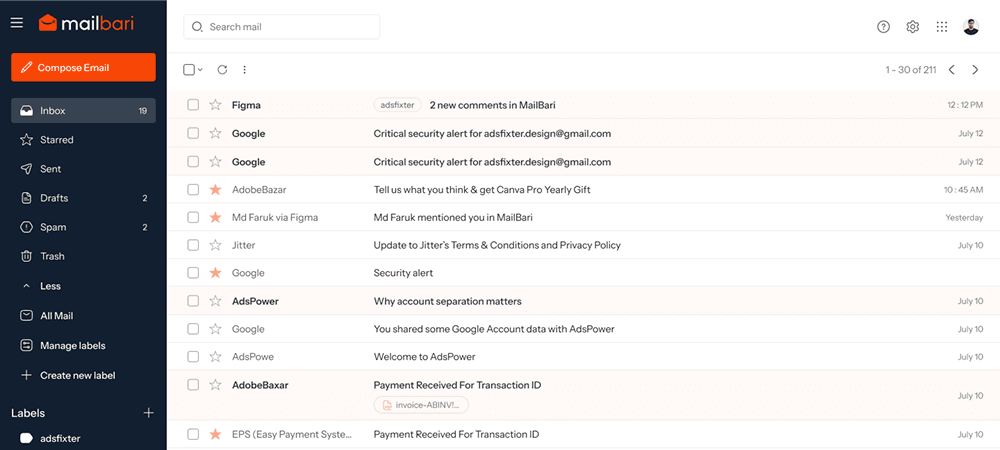
Task: Open 'Md Faruk mentioned you in MailBari'
Action: 453,217
